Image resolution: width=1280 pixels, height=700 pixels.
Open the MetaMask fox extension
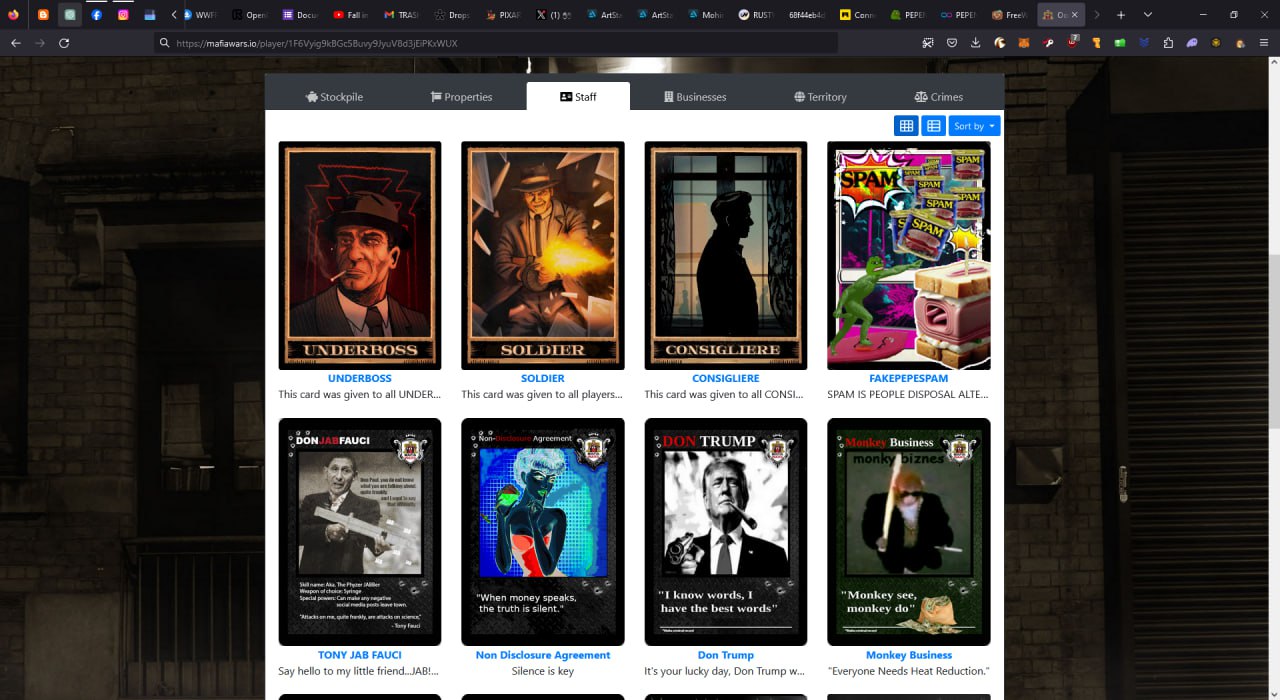pyautogui.click(x=1024, y=43)
